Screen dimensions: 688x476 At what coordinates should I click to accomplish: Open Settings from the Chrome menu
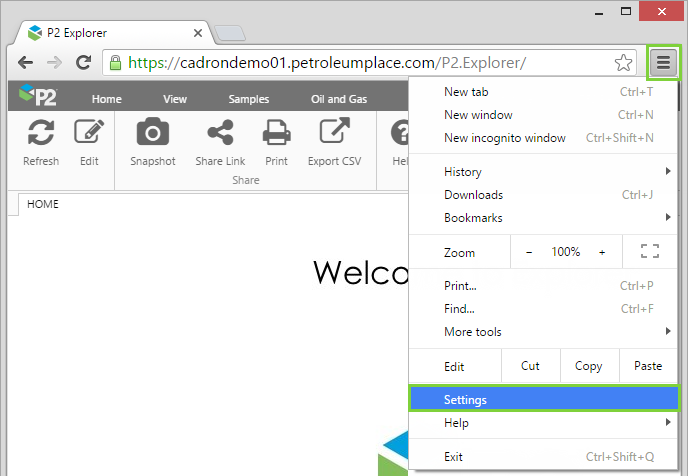coord(543,399)
